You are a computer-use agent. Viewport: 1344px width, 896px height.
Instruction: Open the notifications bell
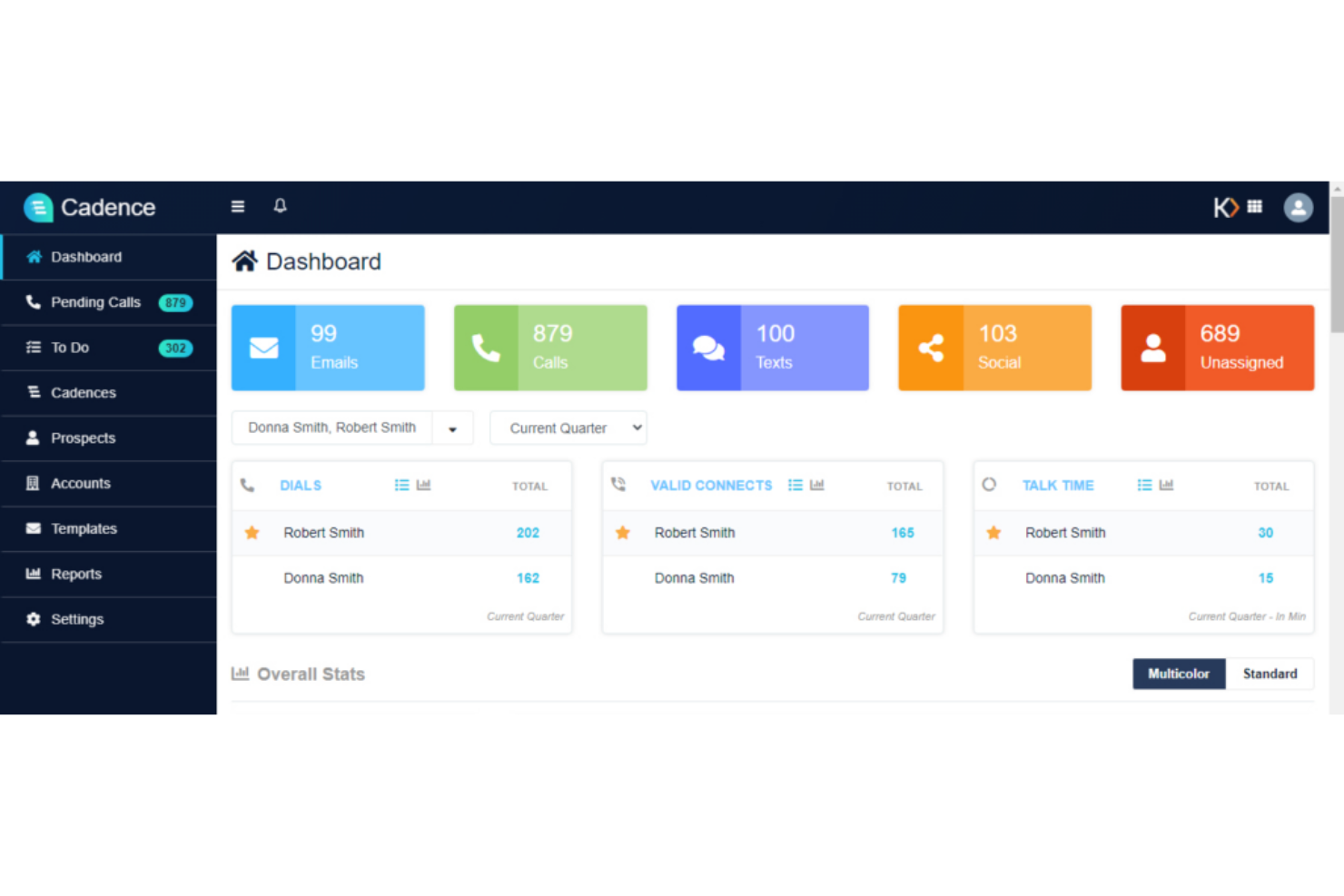pyautogui.click(x=280, y=206)
